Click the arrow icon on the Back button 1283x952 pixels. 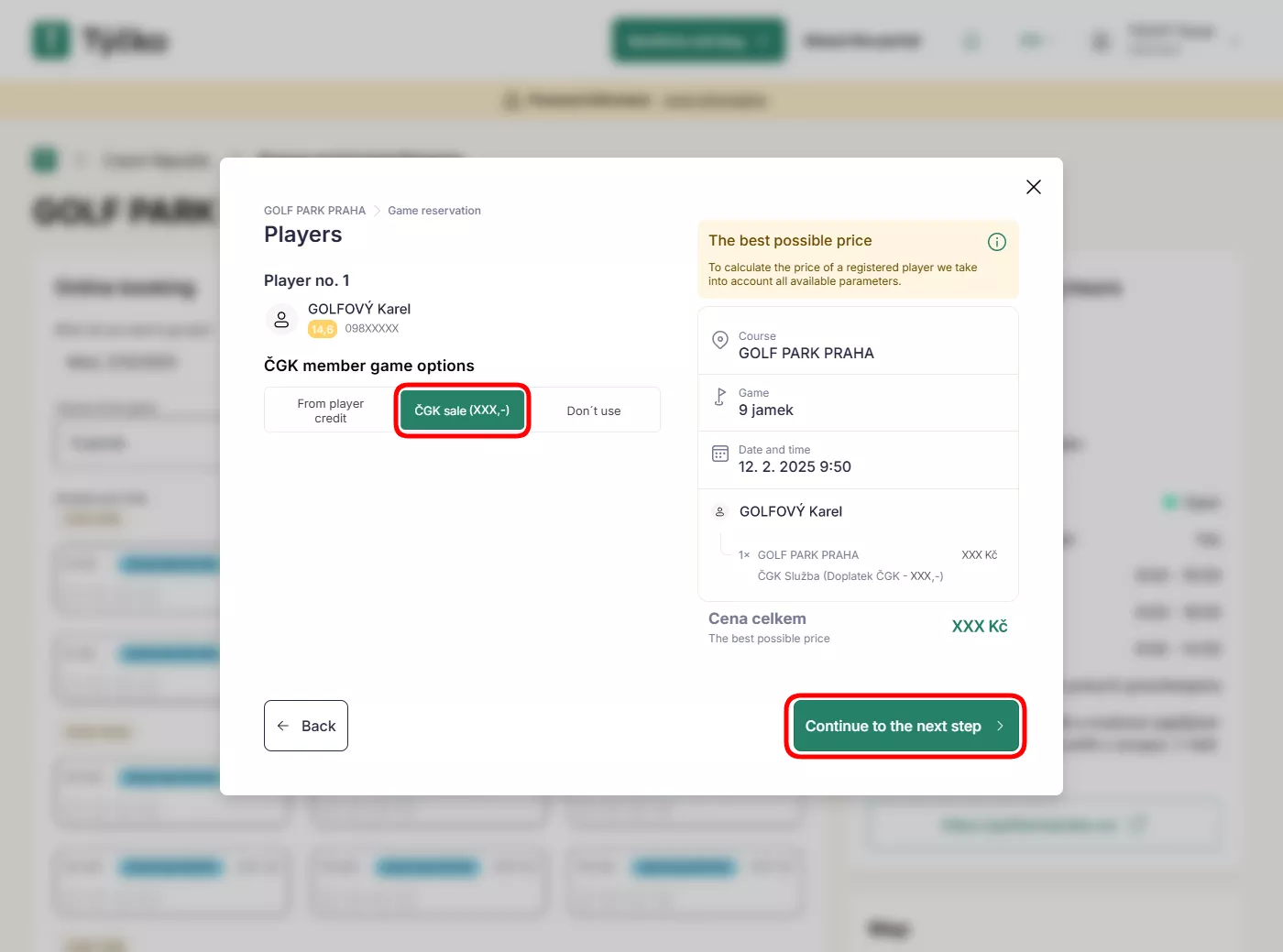283,726
